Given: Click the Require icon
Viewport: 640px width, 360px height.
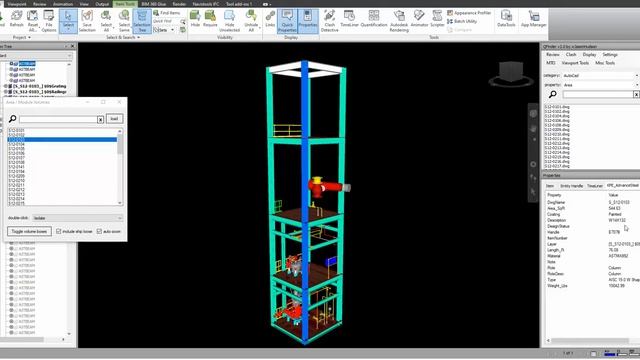Looking at the screenshot, I should [210, 19].
